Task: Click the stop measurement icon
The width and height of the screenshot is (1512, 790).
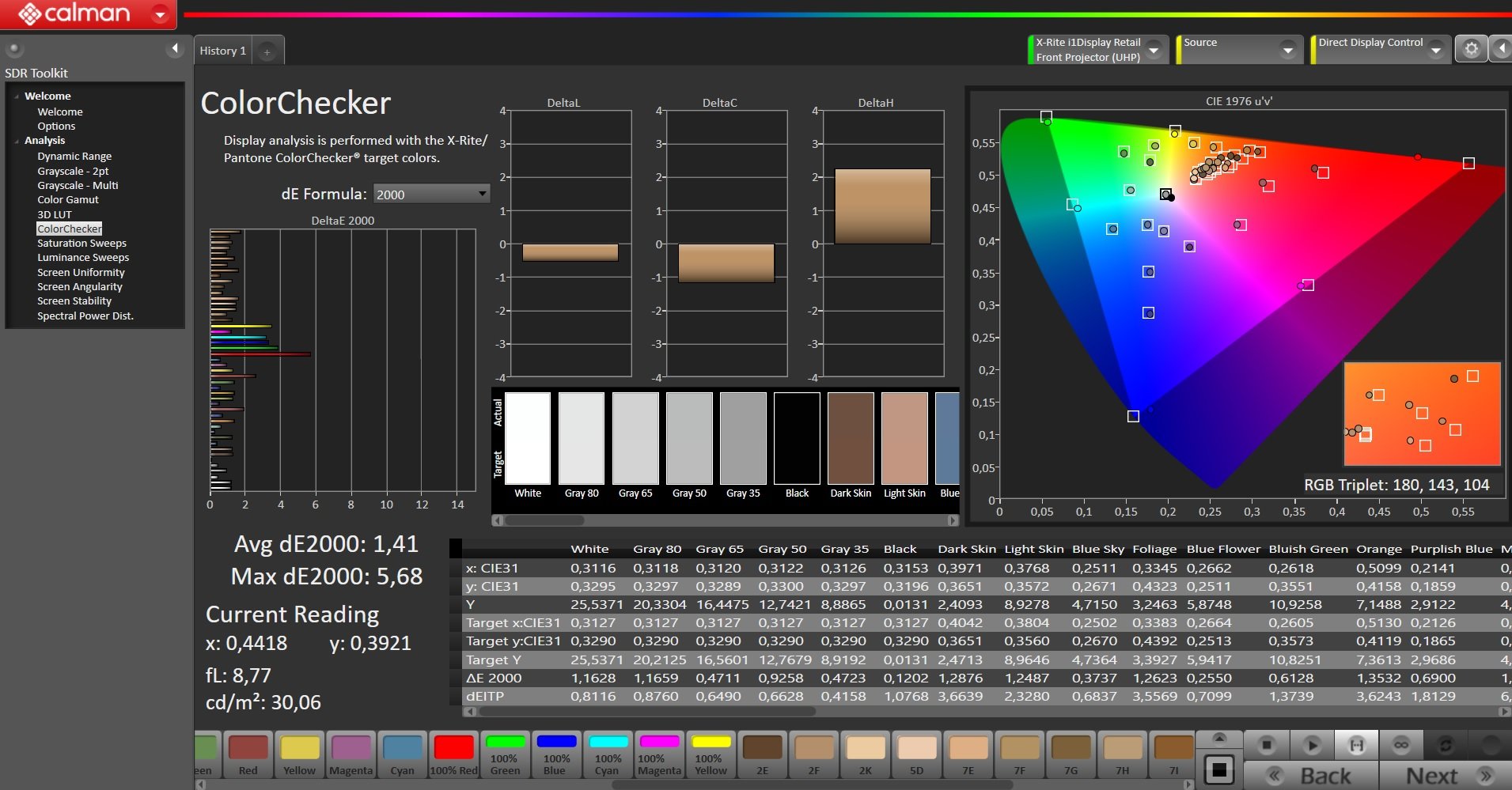Action: click(x=1266, y=745)
